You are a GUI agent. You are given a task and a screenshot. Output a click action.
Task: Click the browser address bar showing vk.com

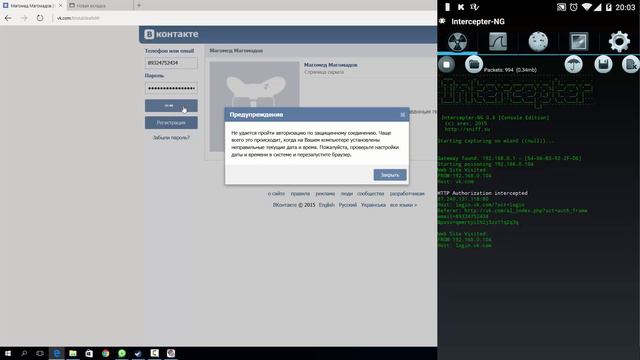(245, 18)
